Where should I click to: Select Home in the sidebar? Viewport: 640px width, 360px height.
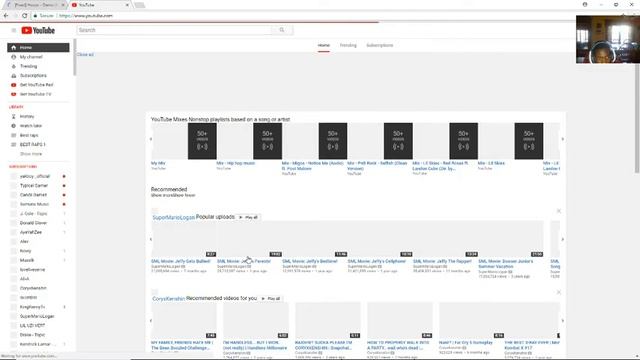pyautogui.click(x=38, y=47)
